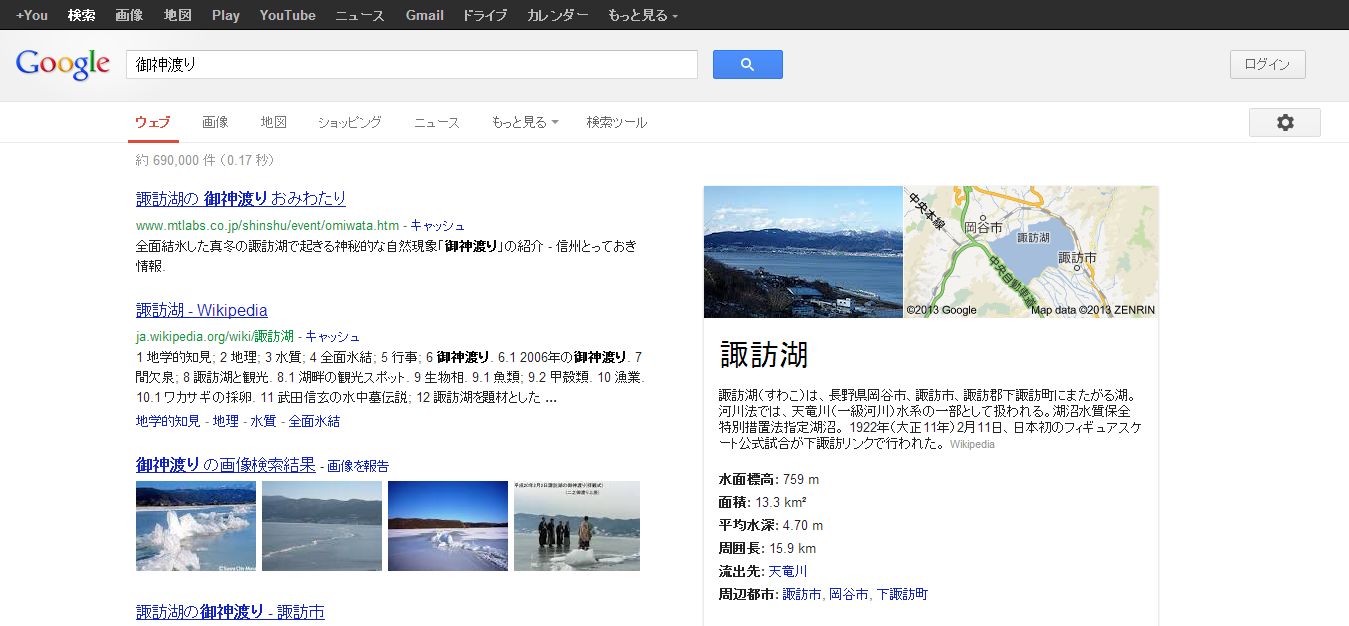This screenshot has height=626, width=1349.
Task: Switch to the ショッピング tab
Action: 350,122
